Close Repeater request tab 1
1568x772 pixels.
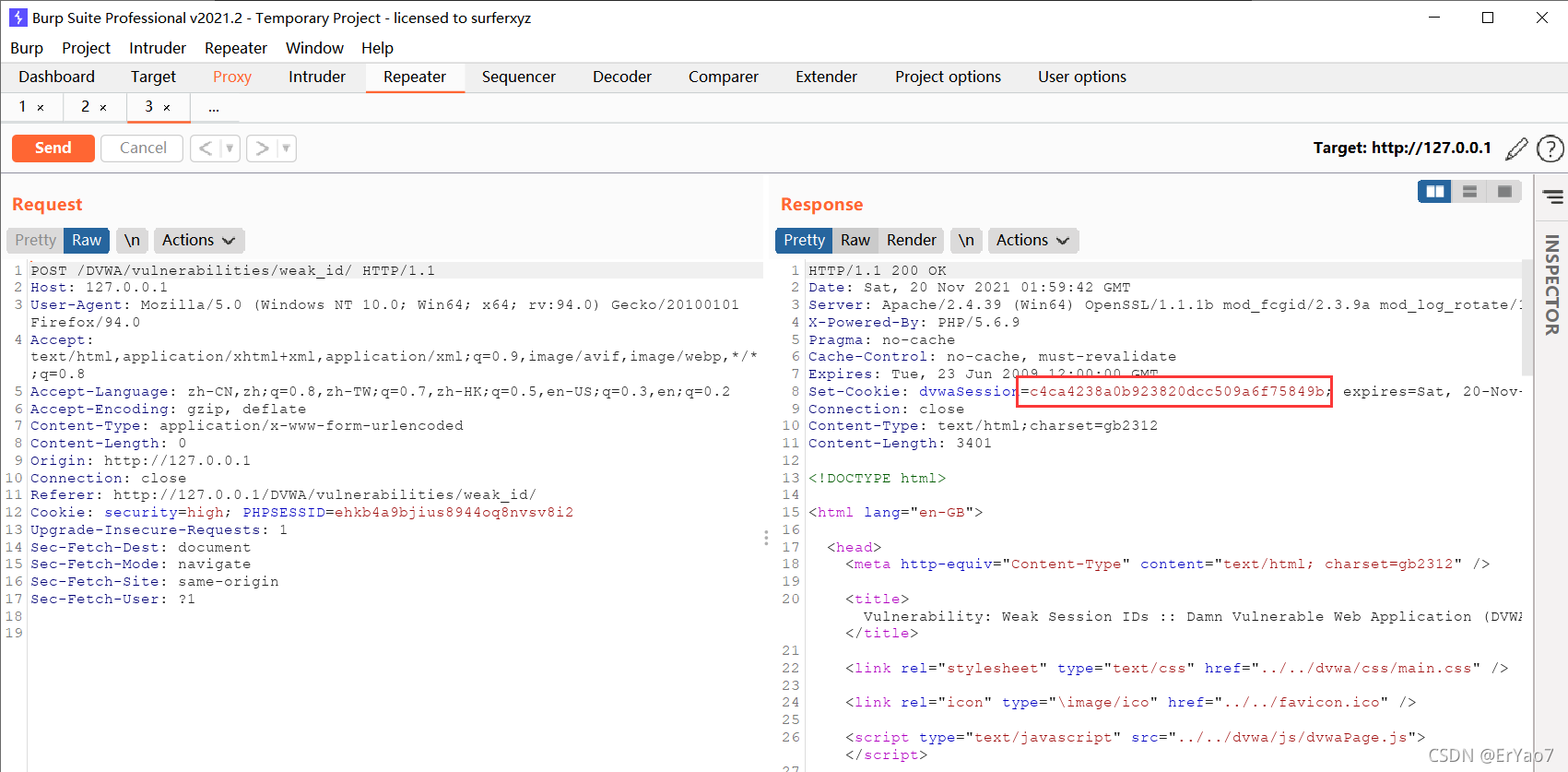[41, 108]
